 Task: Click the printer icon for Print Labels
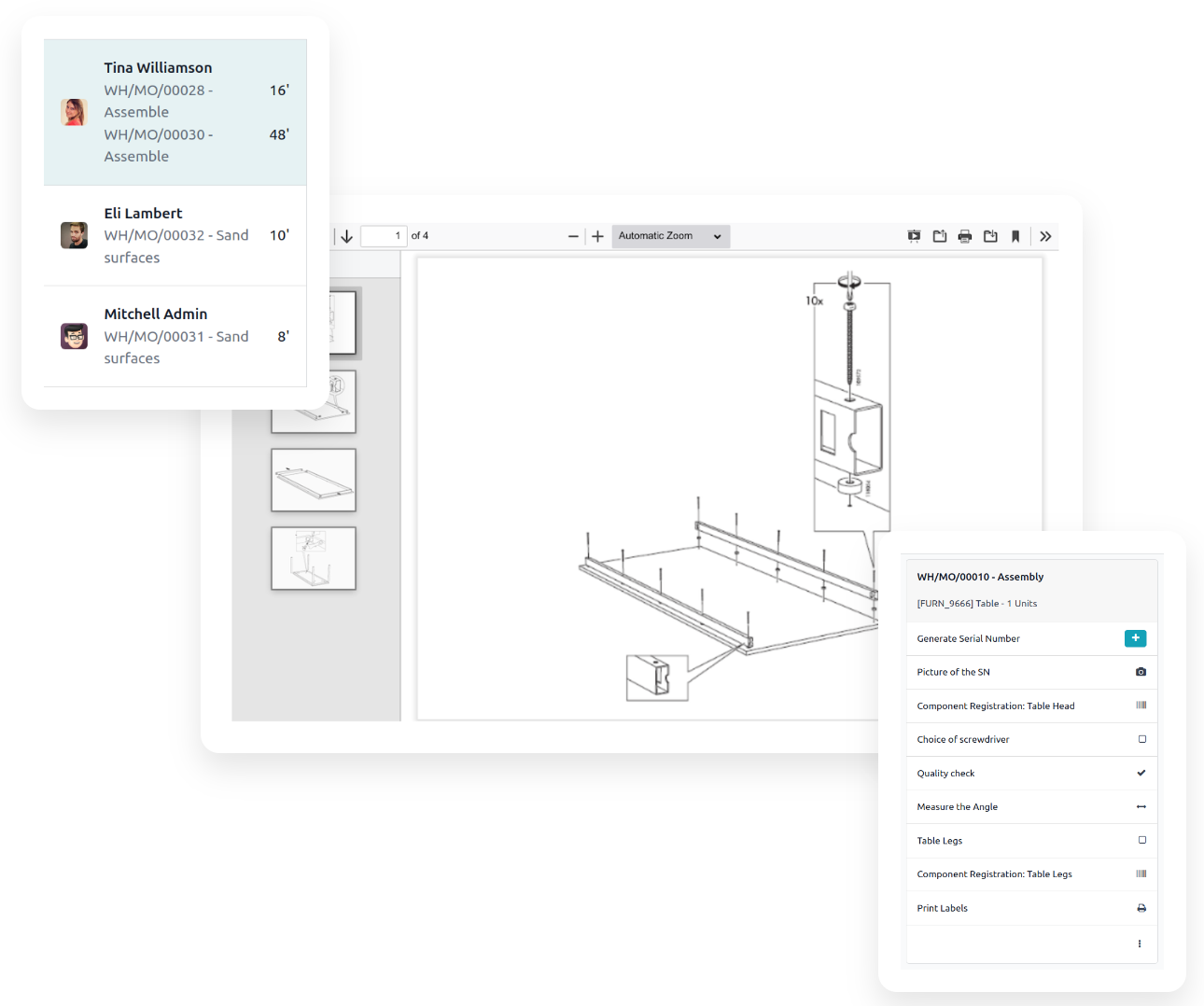pos(1141,908)
